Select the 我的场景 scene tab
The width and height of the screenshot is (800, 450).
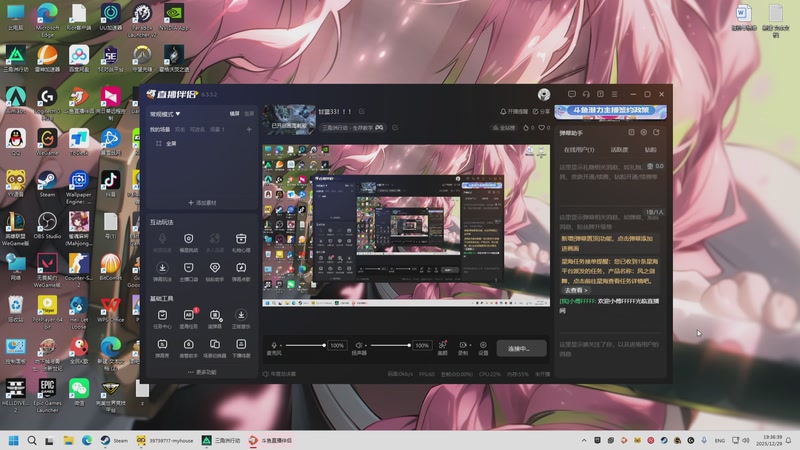pyautogui.click(x=160, y=130)
